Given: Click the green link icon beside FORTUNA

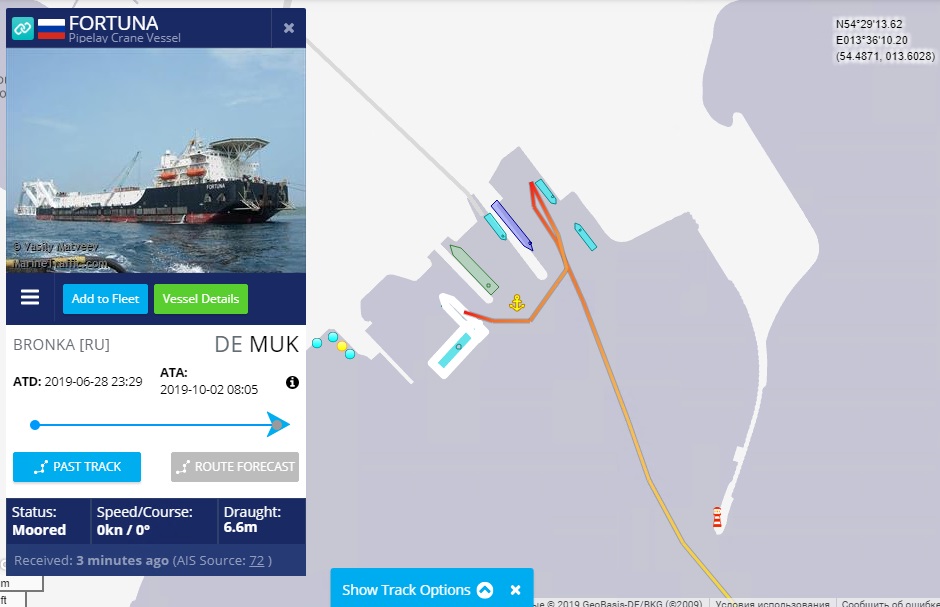Looking at the screenshot, I should pyautogui.click(x=23, y=28).
